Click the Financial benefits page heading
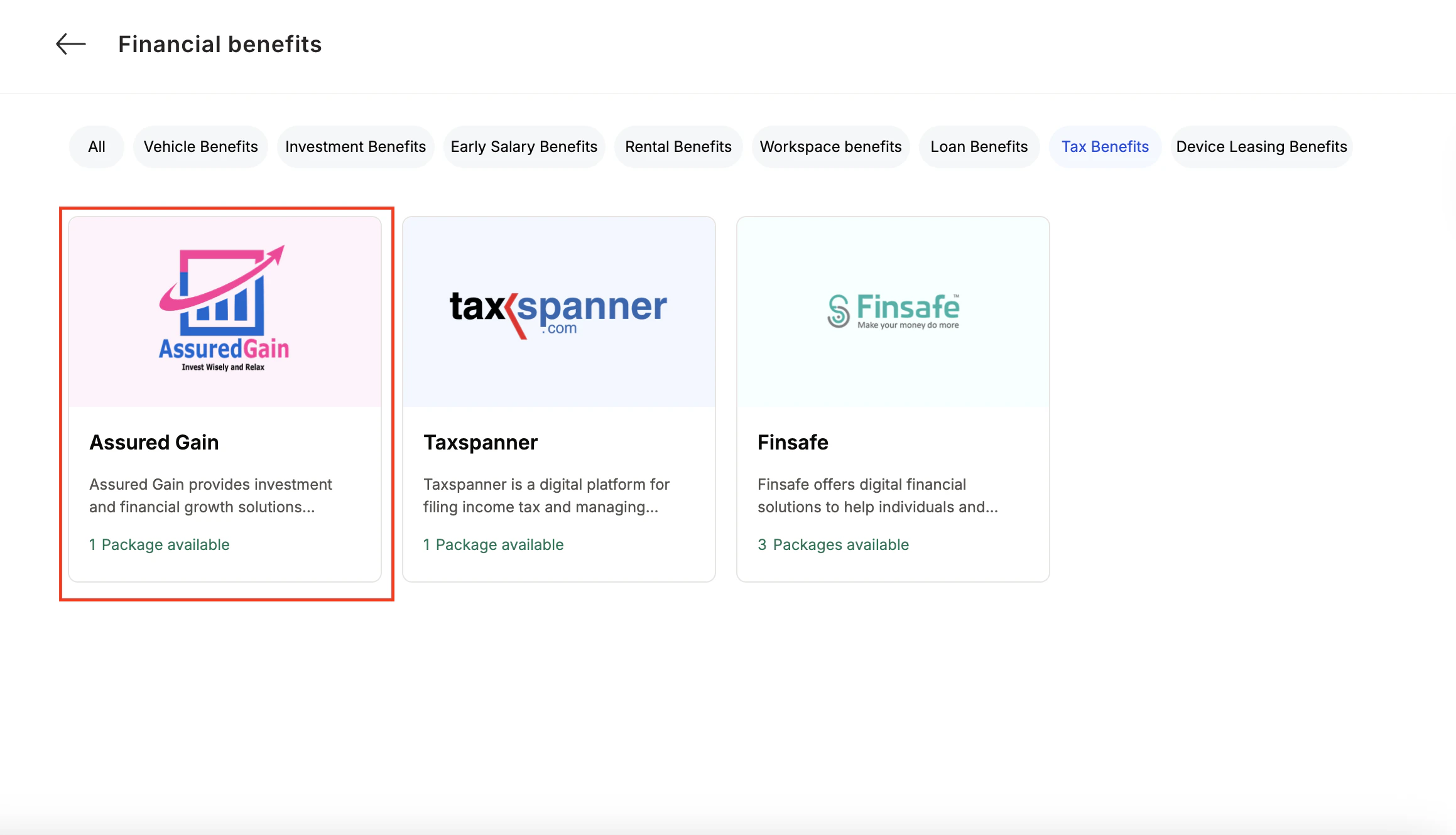 click(x=220, y=44)
